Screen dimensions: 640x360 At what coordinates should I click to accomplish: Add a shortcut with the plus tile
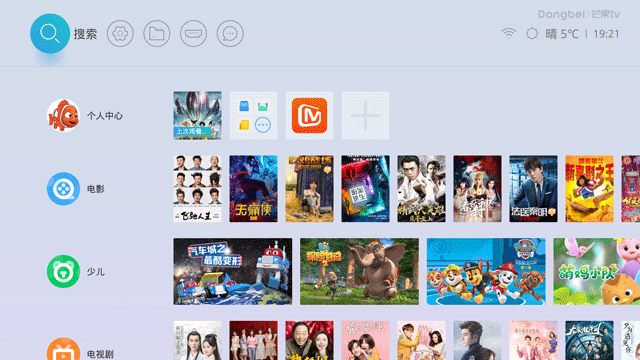click(x=365, y=116)
